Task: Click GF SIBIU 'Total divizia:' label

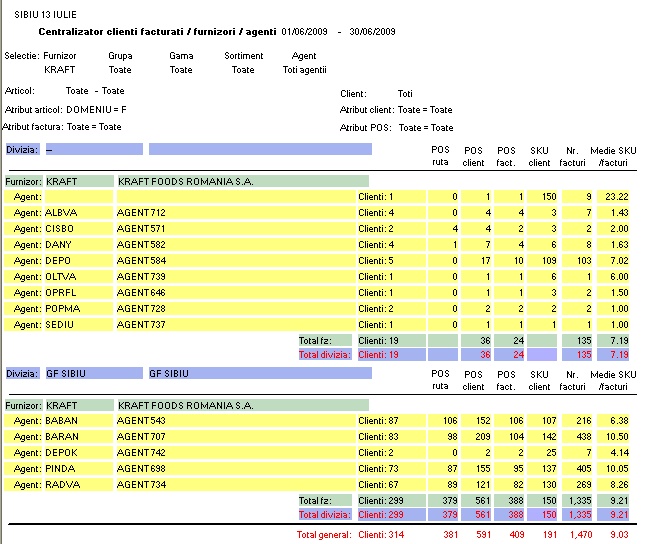Action: pyautogui.click(x=325, y=515)
